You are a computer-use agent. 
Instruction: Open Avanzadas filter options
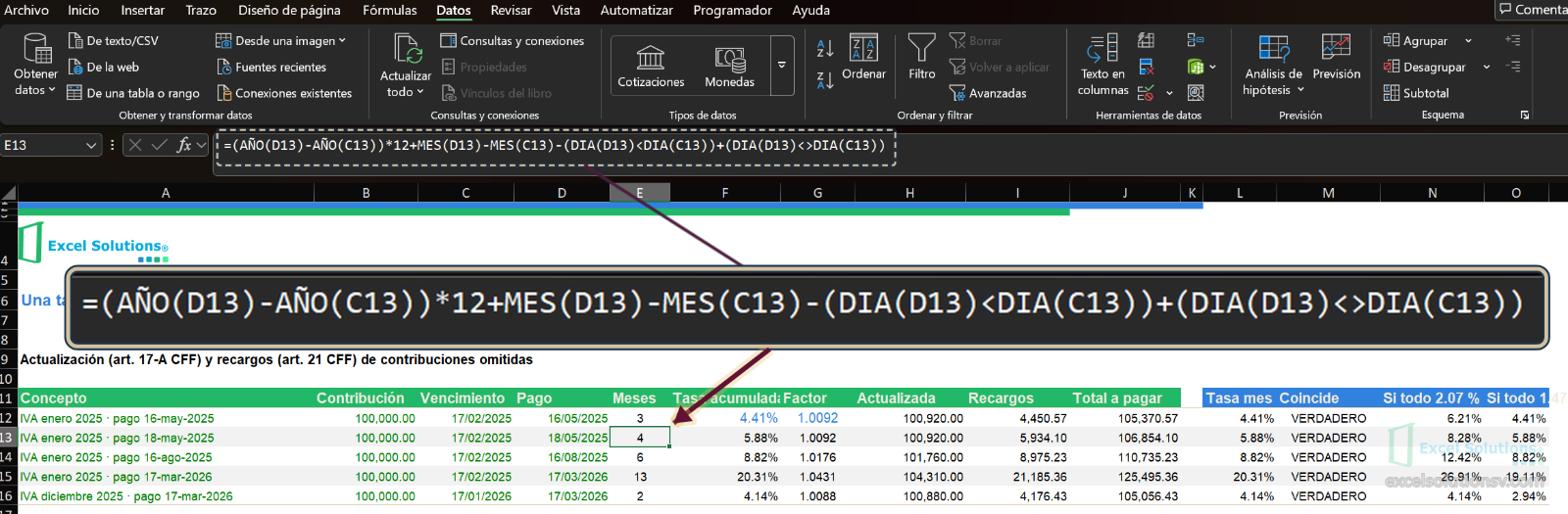pos(988,93)
